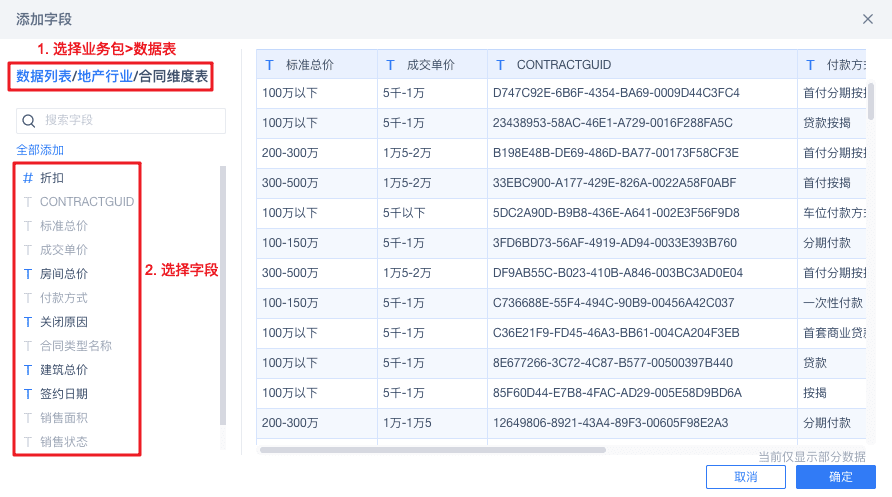Add the 签约日期 field
This screenshot has height=497, width=892.
[64, 393]
